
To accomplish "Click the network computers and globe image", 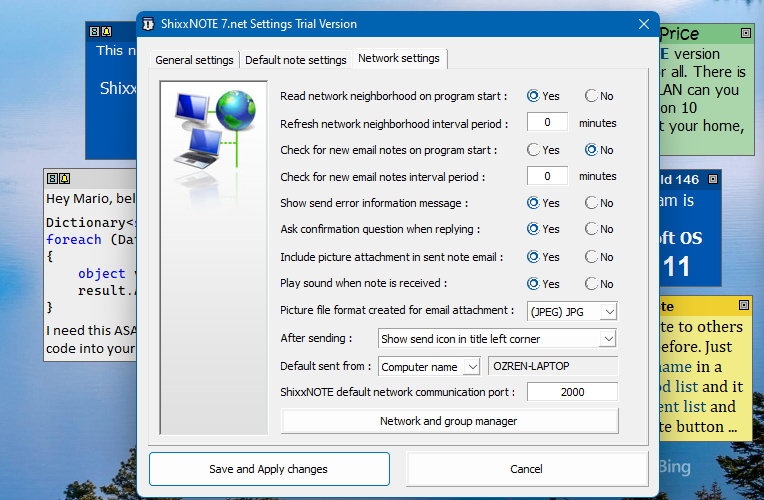I will 214,132.
